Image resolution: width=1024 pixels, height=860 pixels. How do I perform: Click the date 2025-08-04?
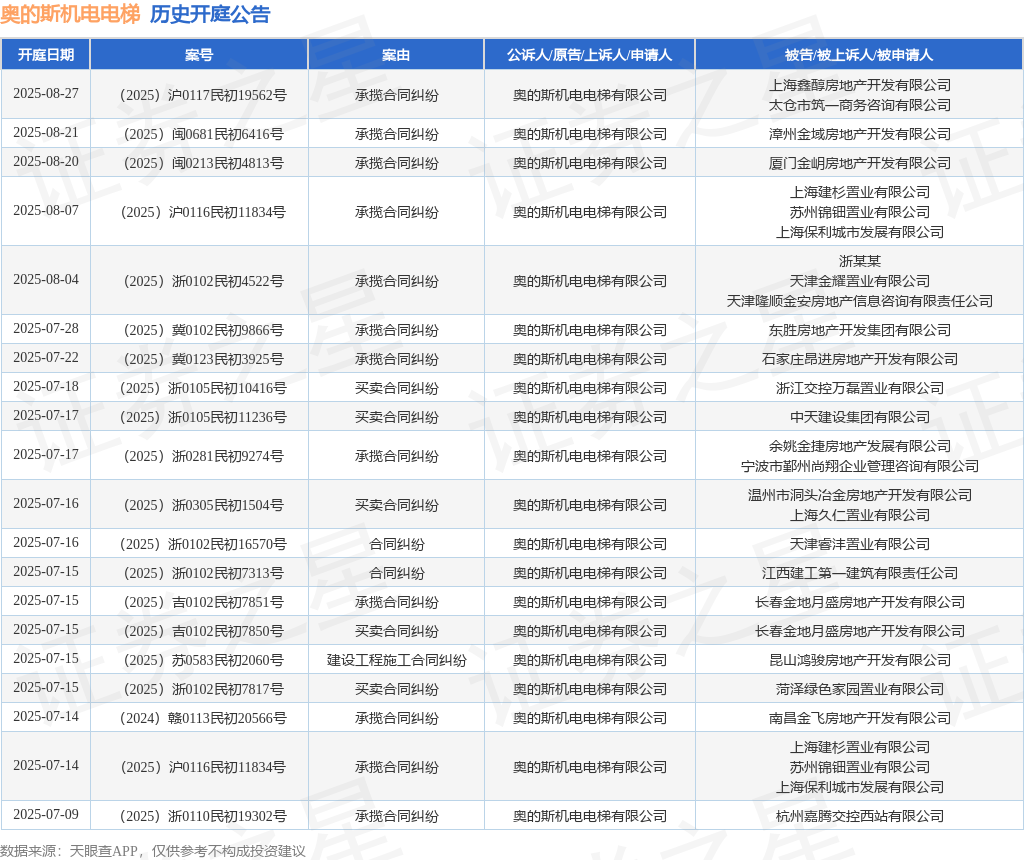[46, 279]
